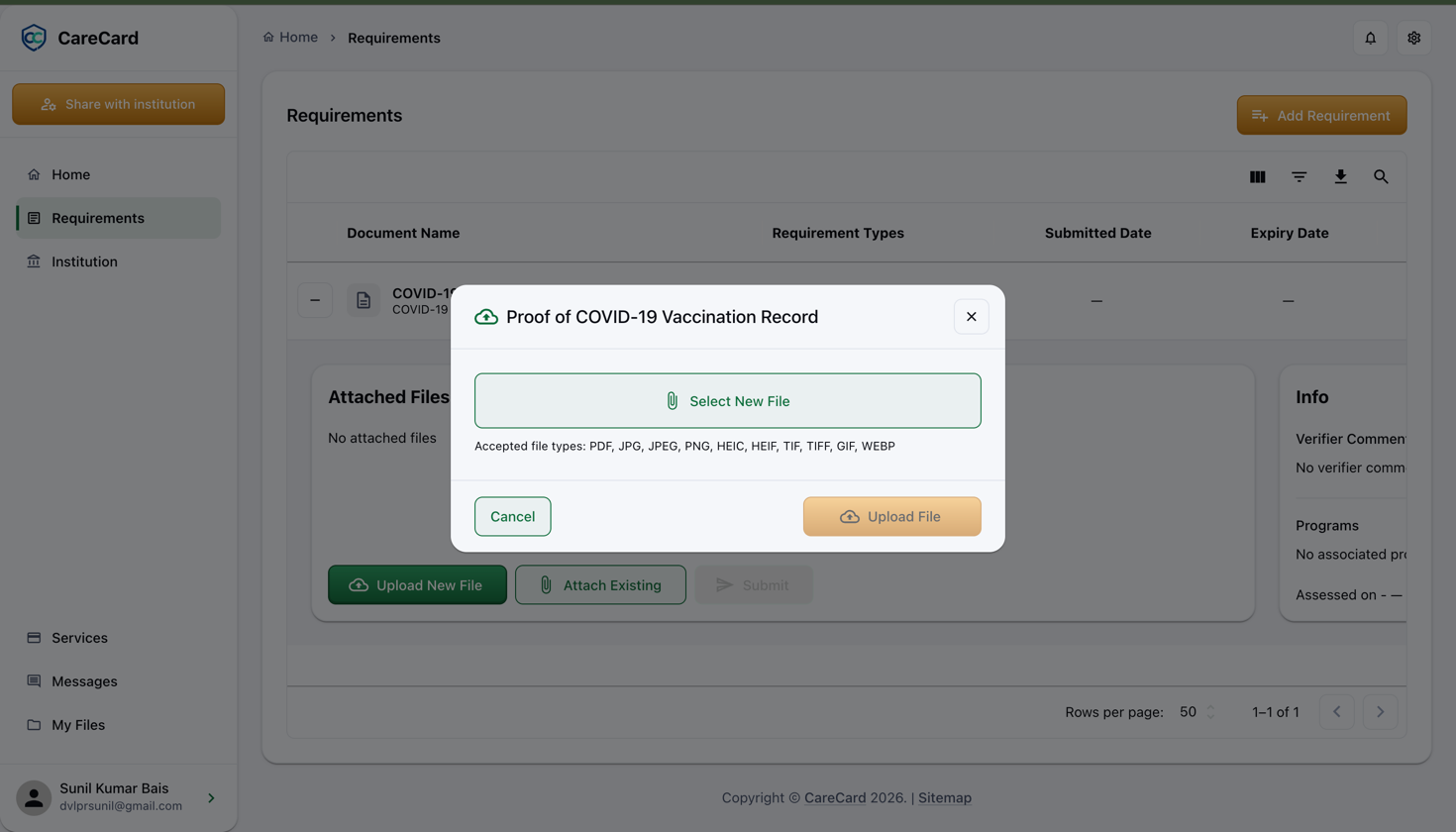This screenshot has height=832, width=1456.
Task: Click the Upload New File button
Action: click(x=417, y=585)
